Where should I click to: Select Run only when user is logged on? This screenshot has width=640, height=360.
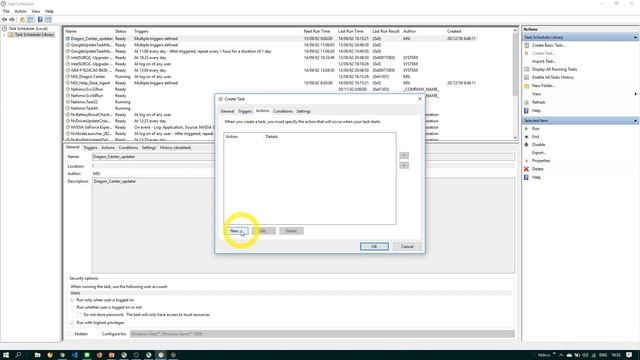[72, 300]
